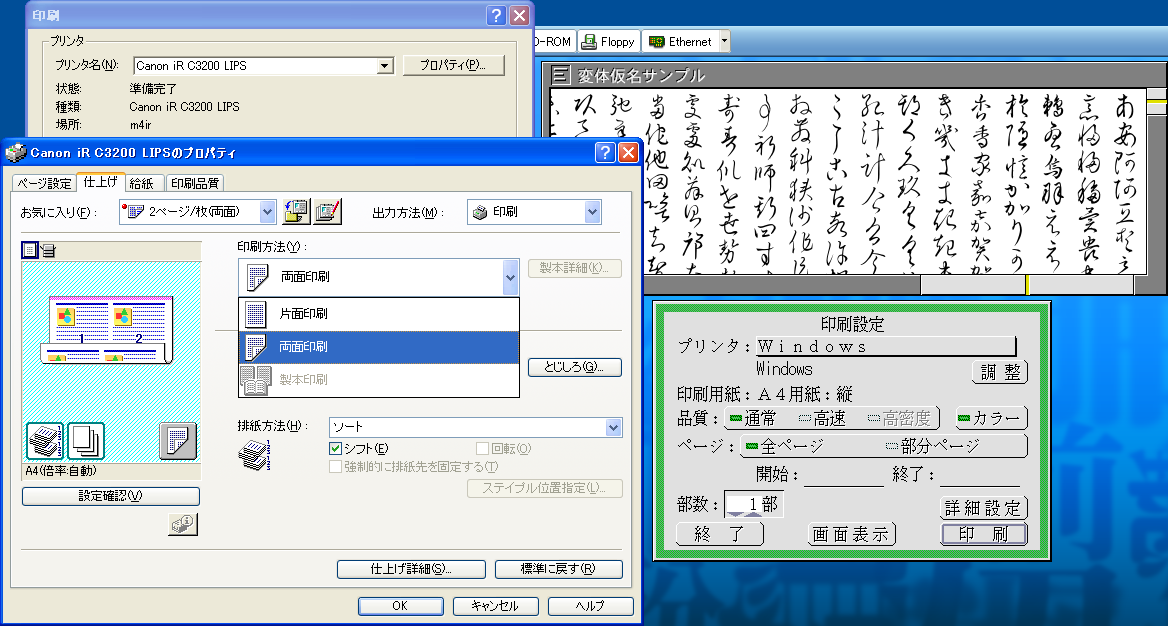
Task: Expand the 排紙方法 sort dropdown
Action: click(x=613, y=428)
